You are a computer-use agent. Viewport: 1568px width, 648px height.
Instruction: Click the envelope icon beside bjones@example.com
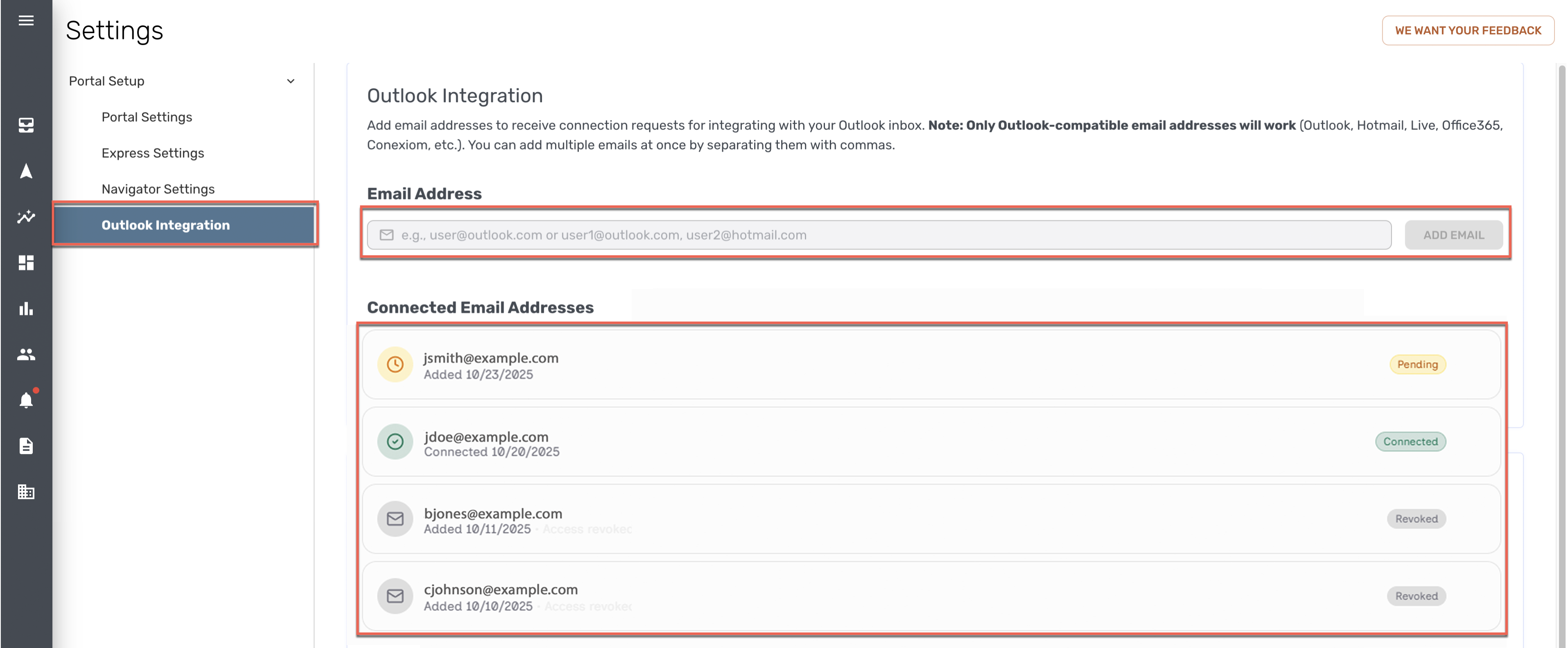[395, 519]
